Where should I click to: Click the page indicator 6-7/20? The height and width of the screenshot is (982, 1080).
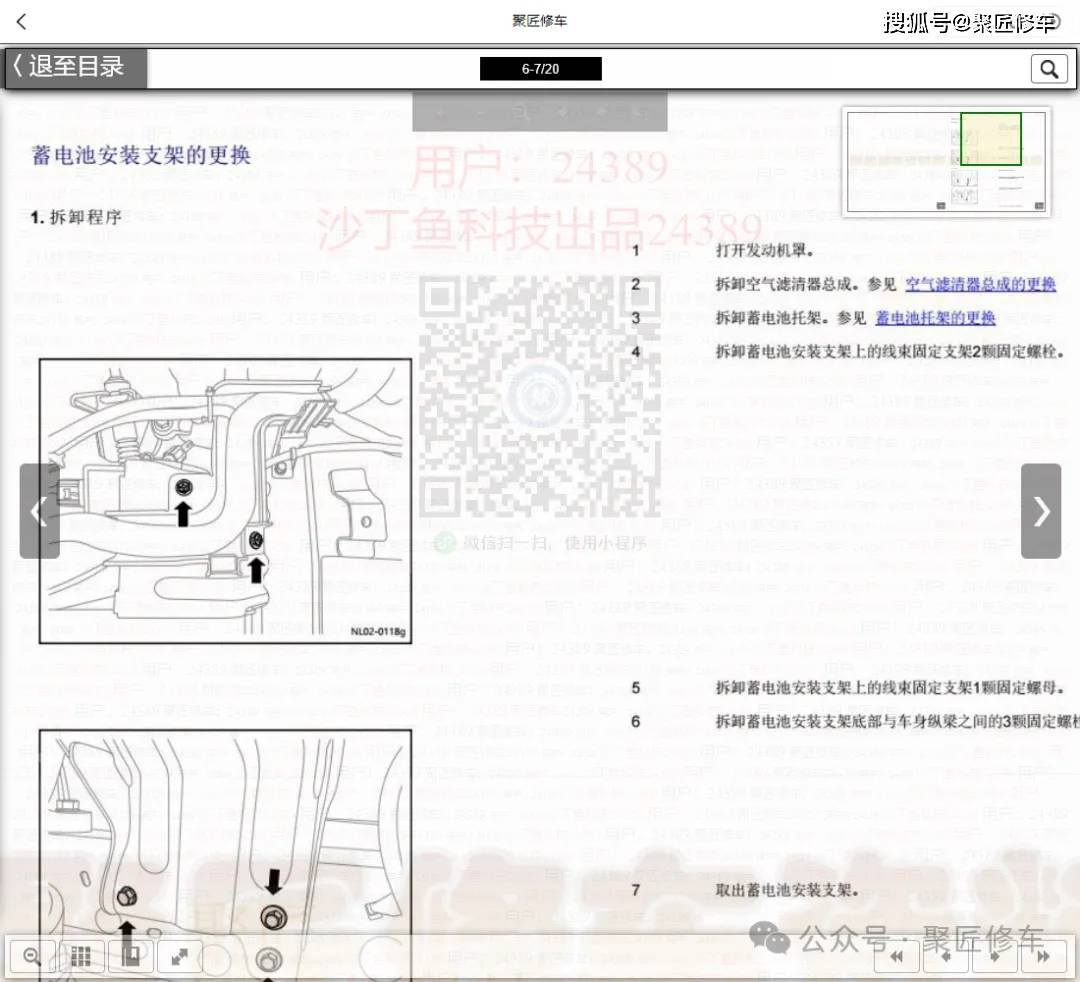[x=540, y=69]
